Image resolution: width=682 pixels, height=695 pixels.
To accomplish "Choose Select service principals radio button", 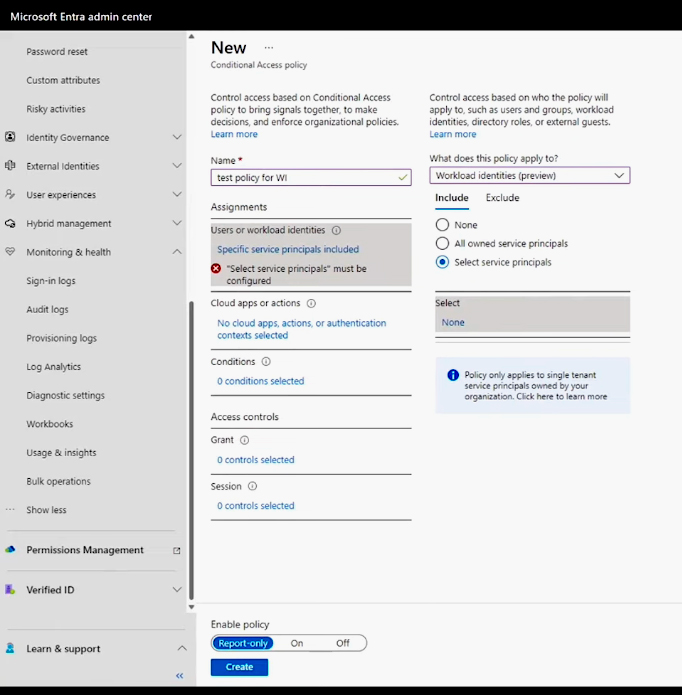I will pyautogui.click(x=442, y=262).
